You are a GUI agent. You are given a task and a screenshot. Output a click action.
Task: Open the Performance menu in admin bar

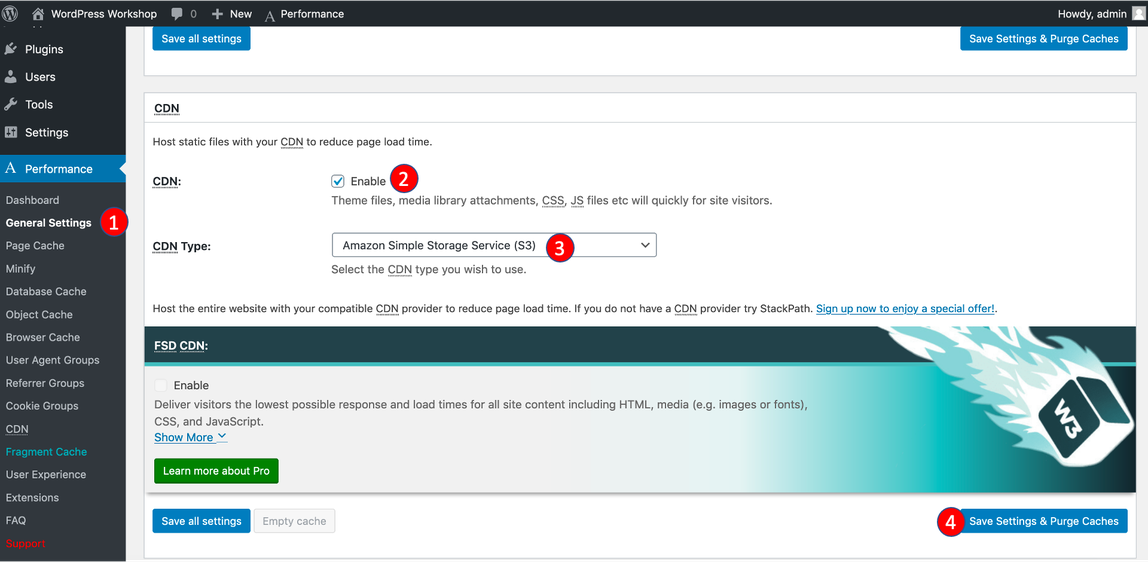(304, 14)
